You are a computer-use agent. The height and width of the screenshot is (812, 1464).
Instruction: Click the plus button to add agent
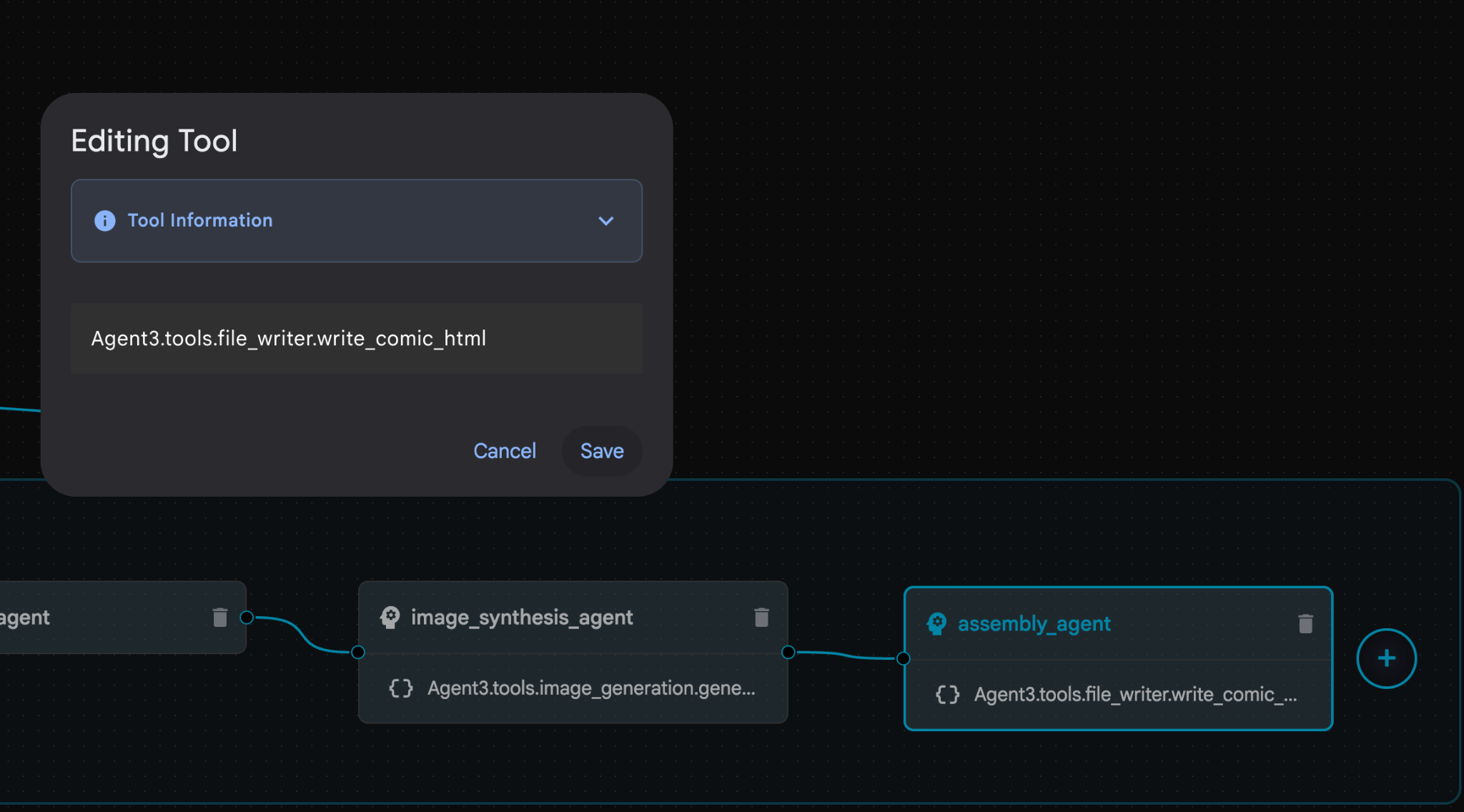tap(1386, 658)
